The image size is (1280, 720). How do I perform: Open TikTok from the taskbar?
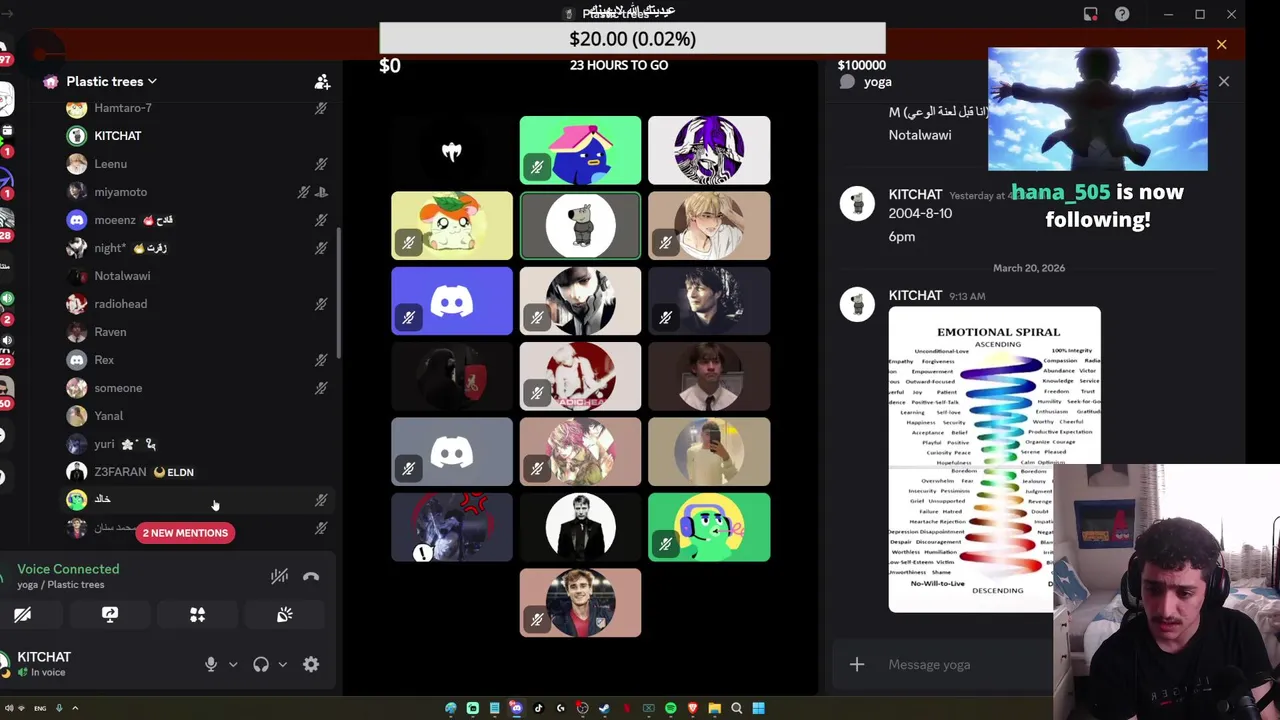(538, 708)
